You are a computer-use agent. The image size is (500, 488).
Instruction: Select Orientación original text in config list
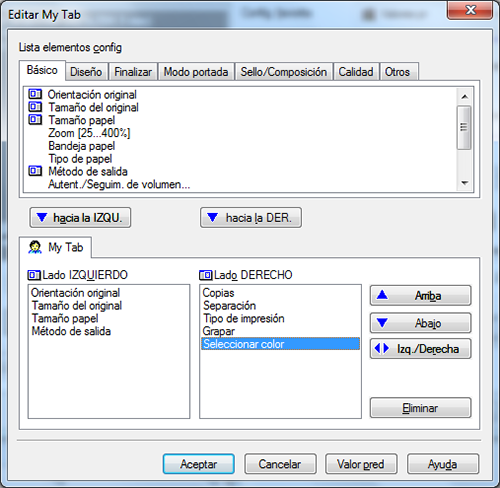point(92,94)
